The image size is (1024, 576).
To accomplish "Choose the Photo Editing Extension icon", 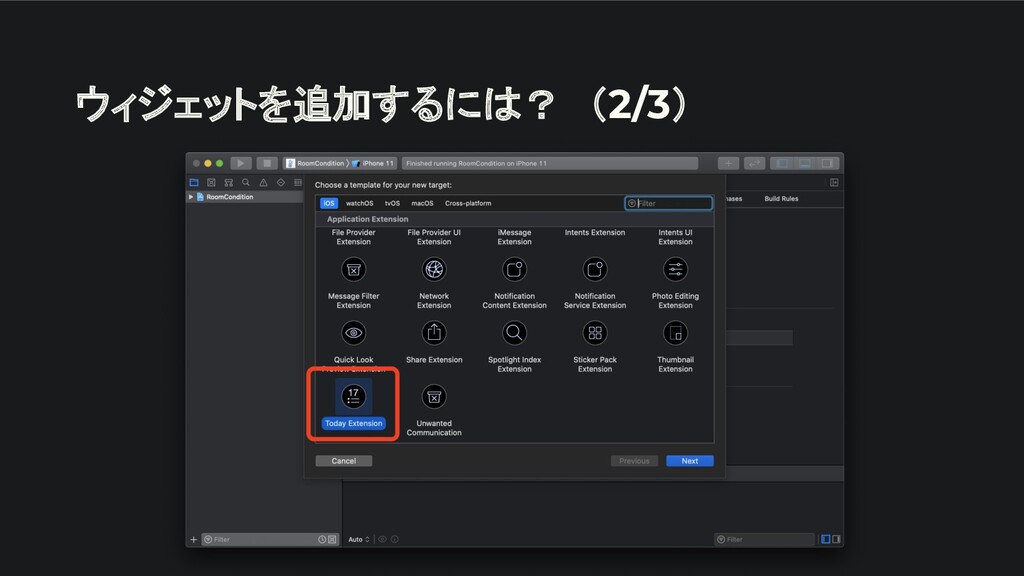I will point(675,269).
